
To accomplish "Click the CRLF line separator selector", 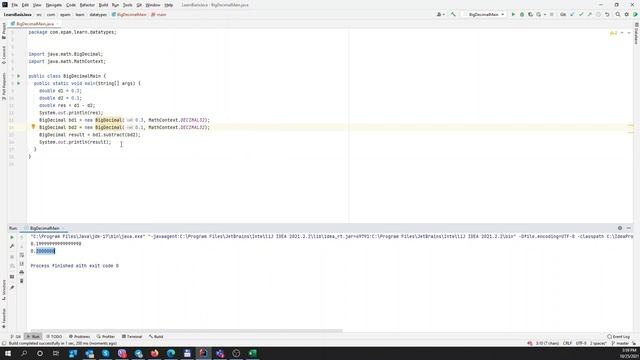I will 567,343.
